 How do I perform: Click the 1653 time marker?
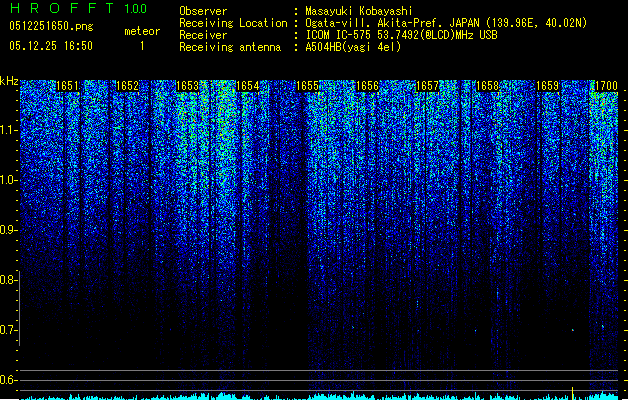pyautogui.click(x=187, y=86)
